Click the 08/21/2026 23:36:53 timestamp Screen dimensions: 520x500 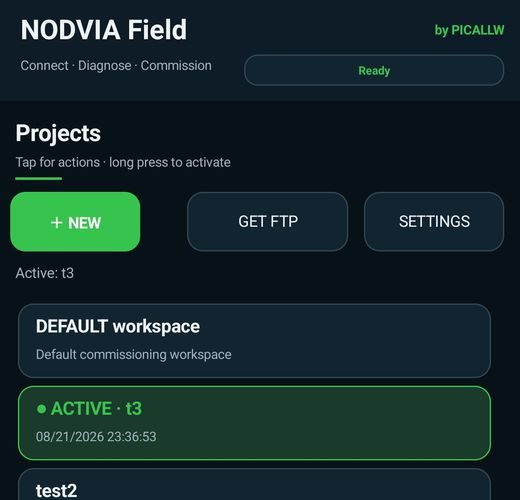pyautogui.click(x=96, y=437)
